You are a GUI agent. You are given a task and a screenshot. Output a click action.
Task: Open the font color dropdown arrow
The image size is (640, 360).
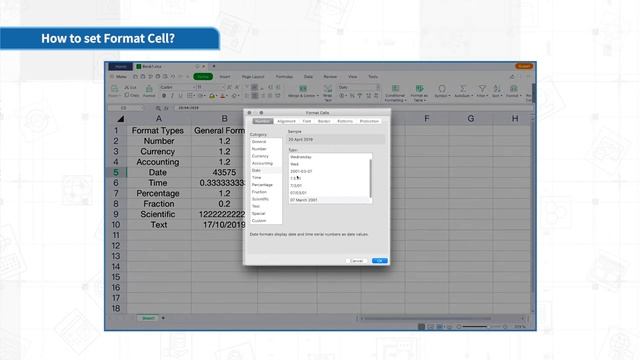[x=227, y=96]
